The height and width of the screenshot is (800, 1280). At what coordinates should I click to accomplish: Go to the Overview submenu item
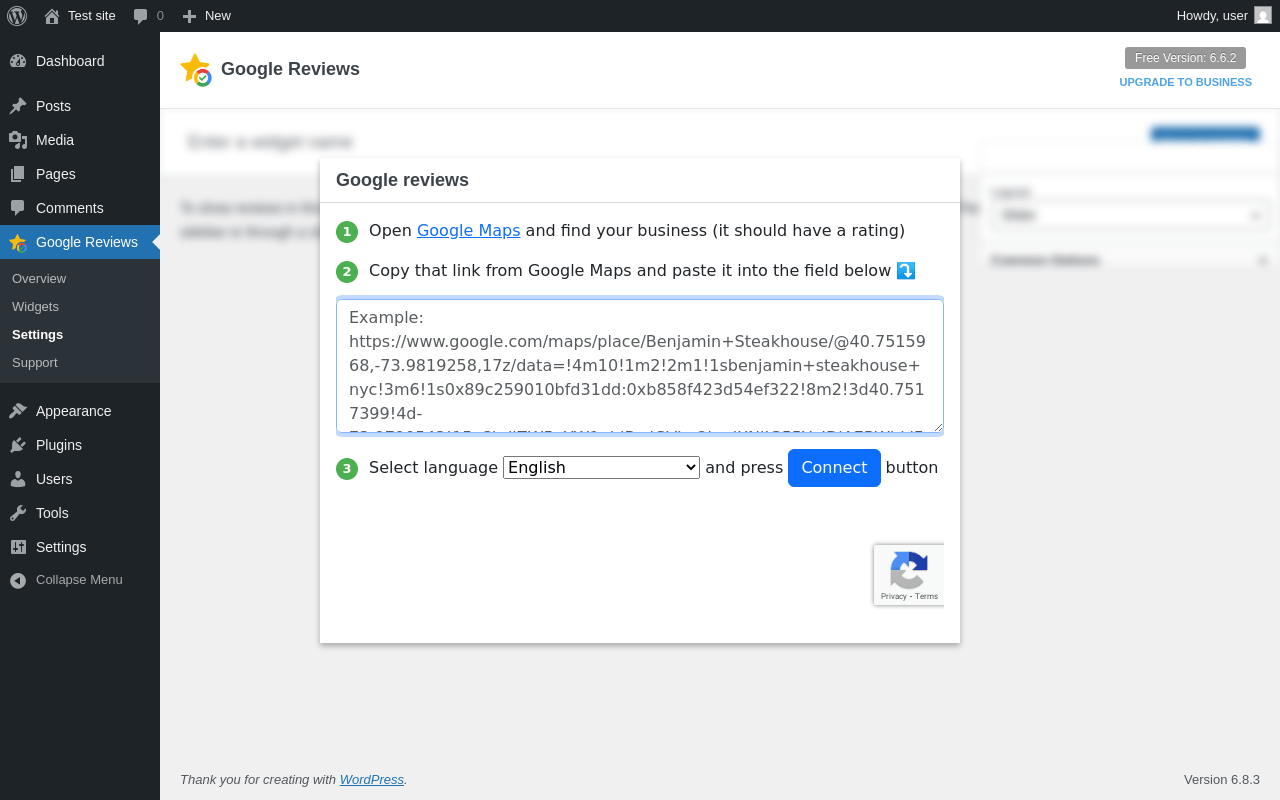[x=39, y=279]
